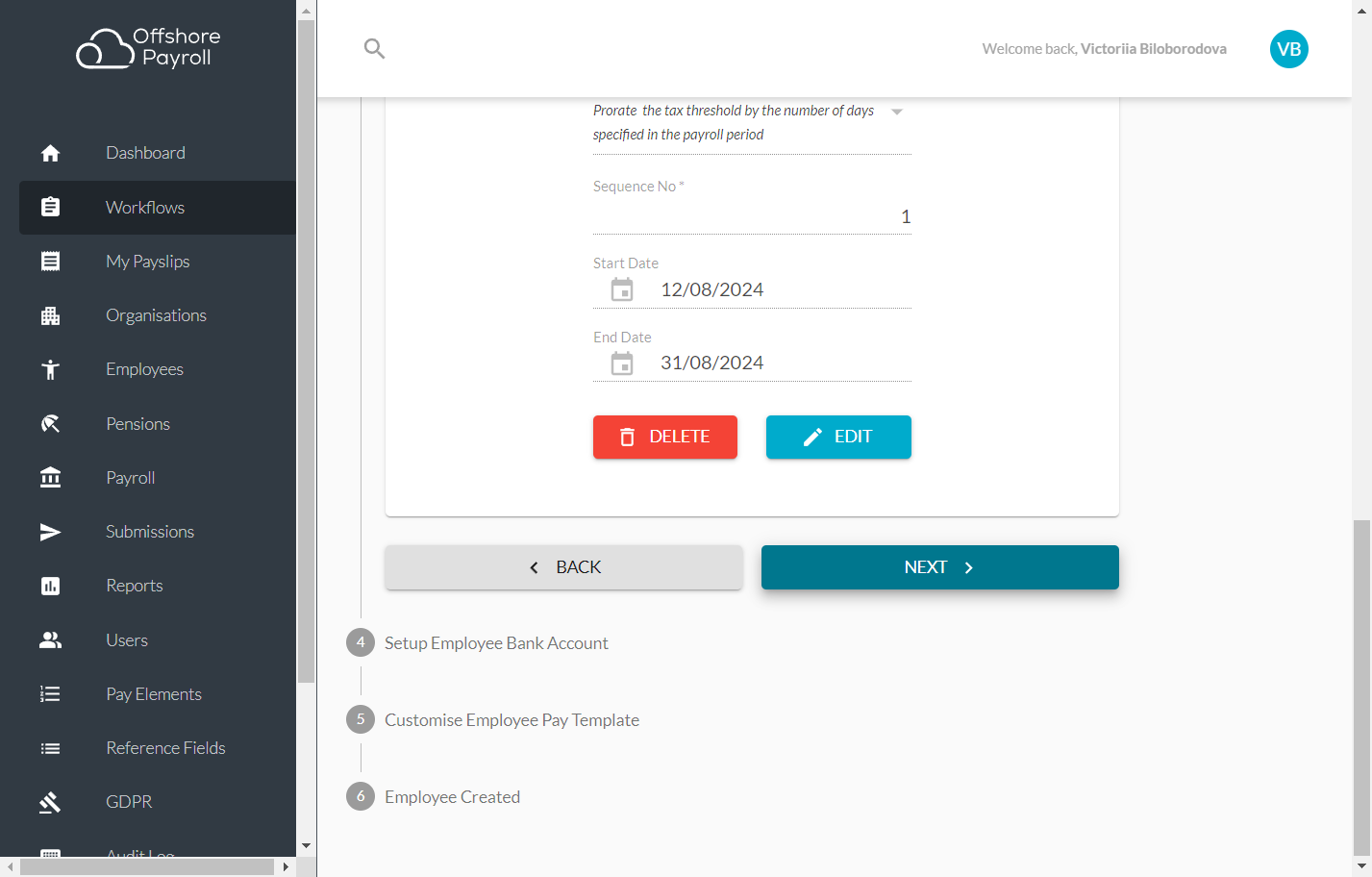Click the Pay Elements list icon

51,693
